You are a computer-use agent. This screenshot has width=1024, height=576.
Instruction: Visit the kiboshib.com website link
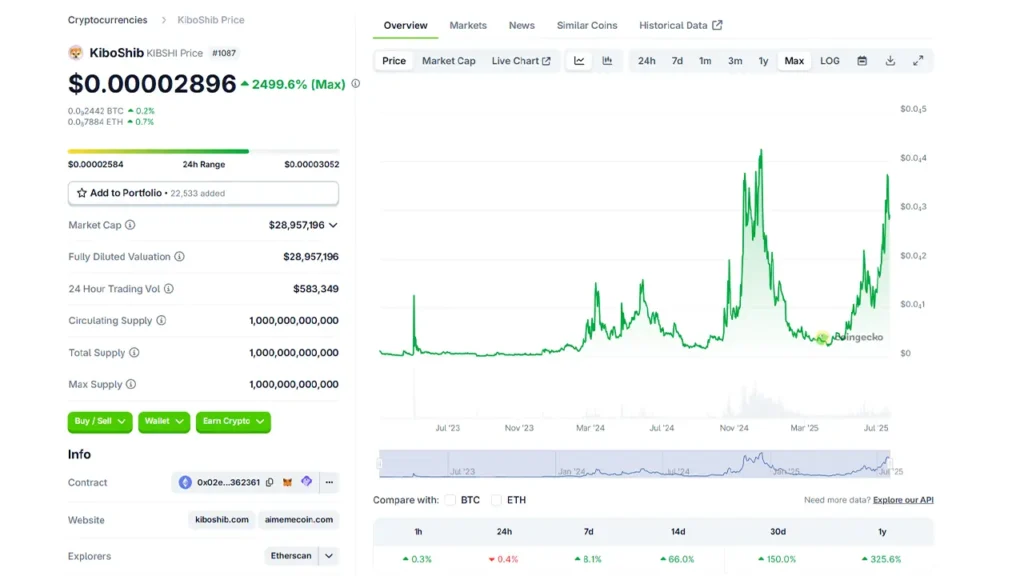tap(222, 520)
